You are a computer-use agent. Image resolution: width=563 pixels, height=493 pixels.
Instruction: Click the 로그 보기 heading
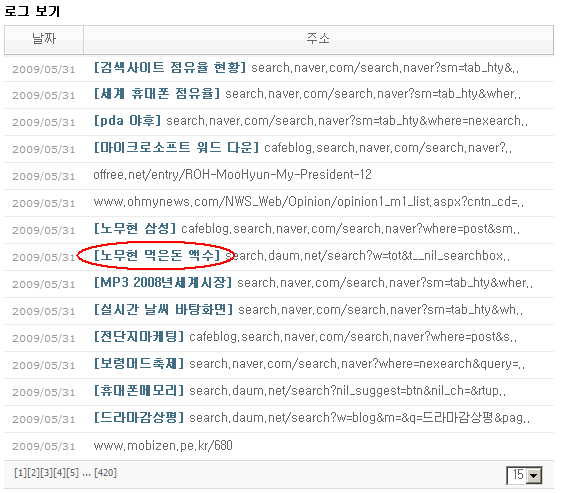click(x=32, y=11)
